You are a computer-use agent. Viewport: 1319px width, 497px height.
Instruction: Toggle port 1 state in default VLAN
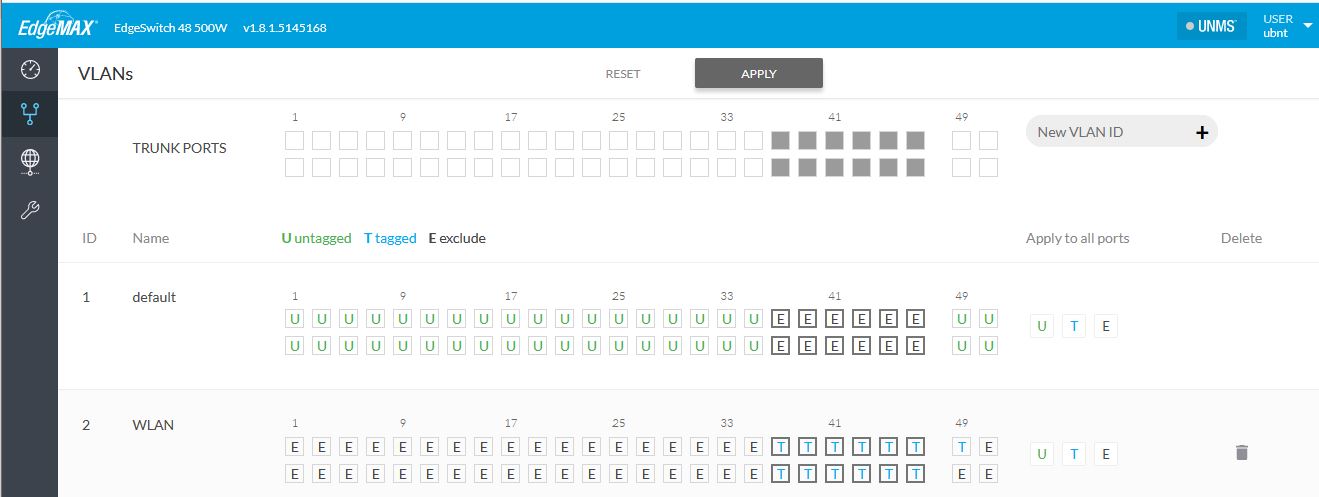click(294, 319)
